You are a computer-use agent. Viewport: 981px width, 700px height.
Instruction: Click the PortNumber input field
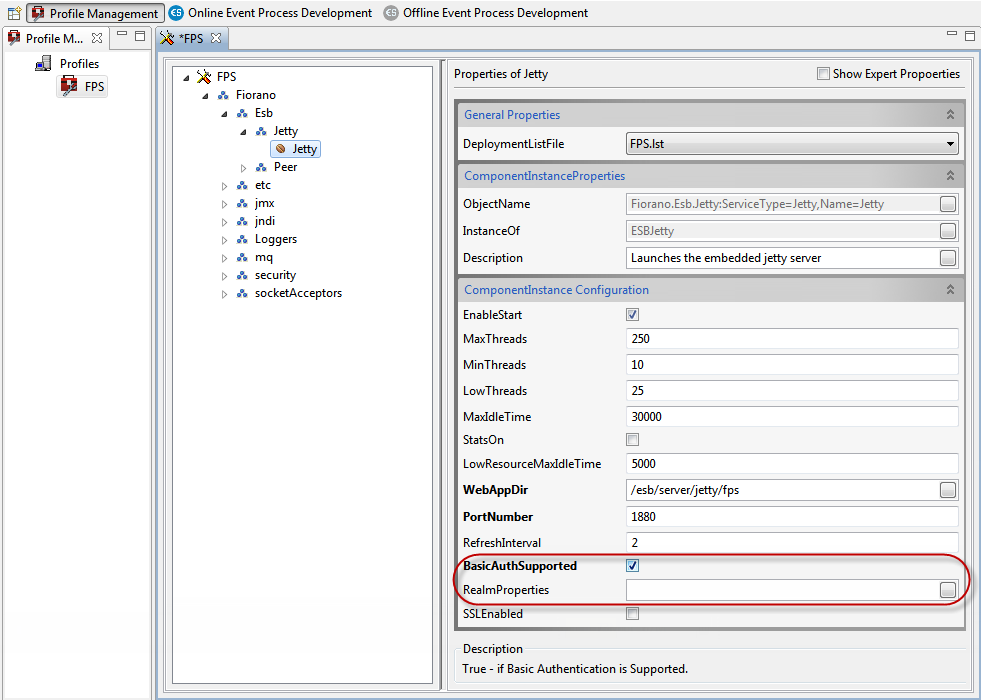[790, 517]
